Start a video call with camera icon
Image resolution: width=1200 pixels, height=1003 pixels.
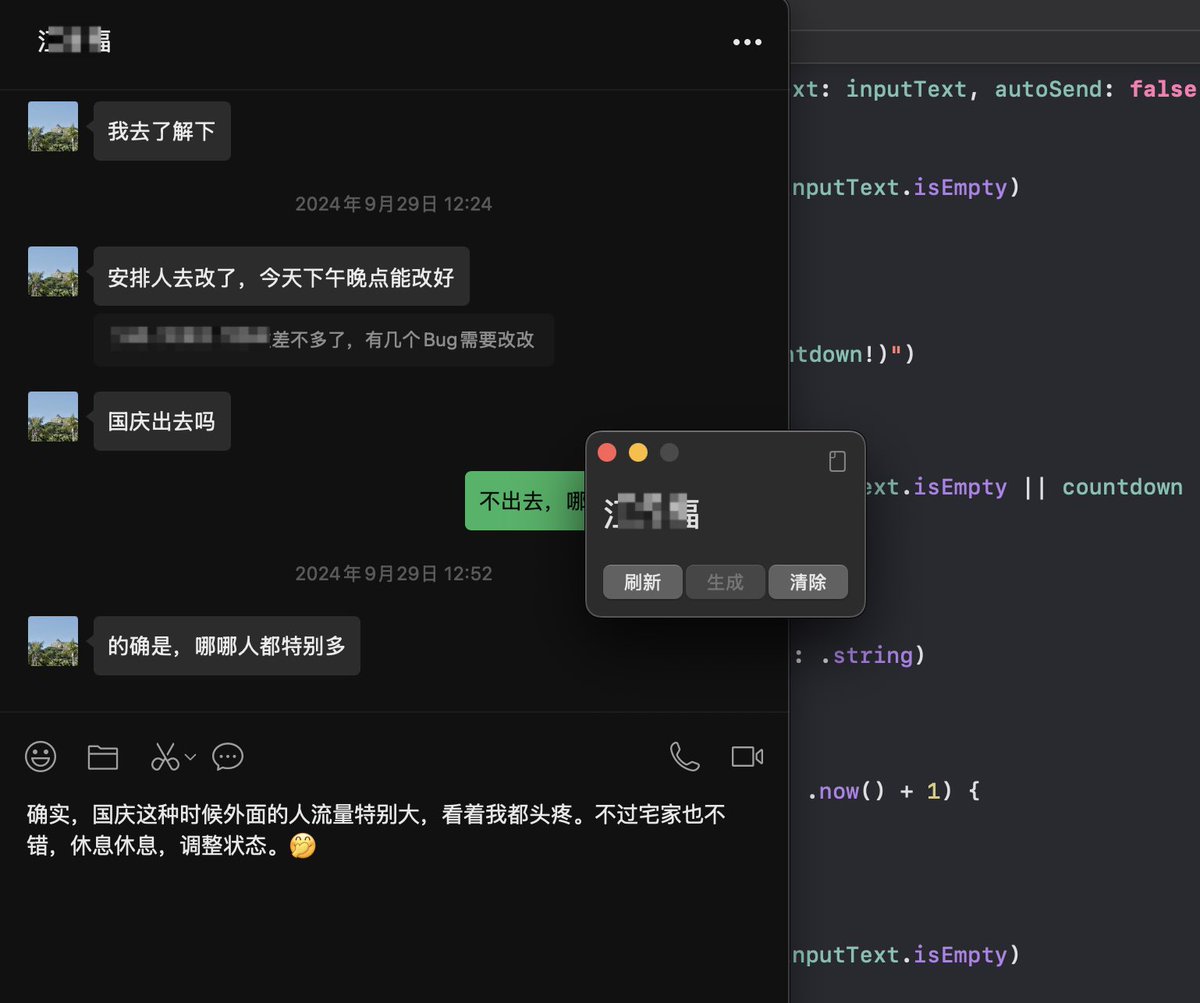(747, 757)
